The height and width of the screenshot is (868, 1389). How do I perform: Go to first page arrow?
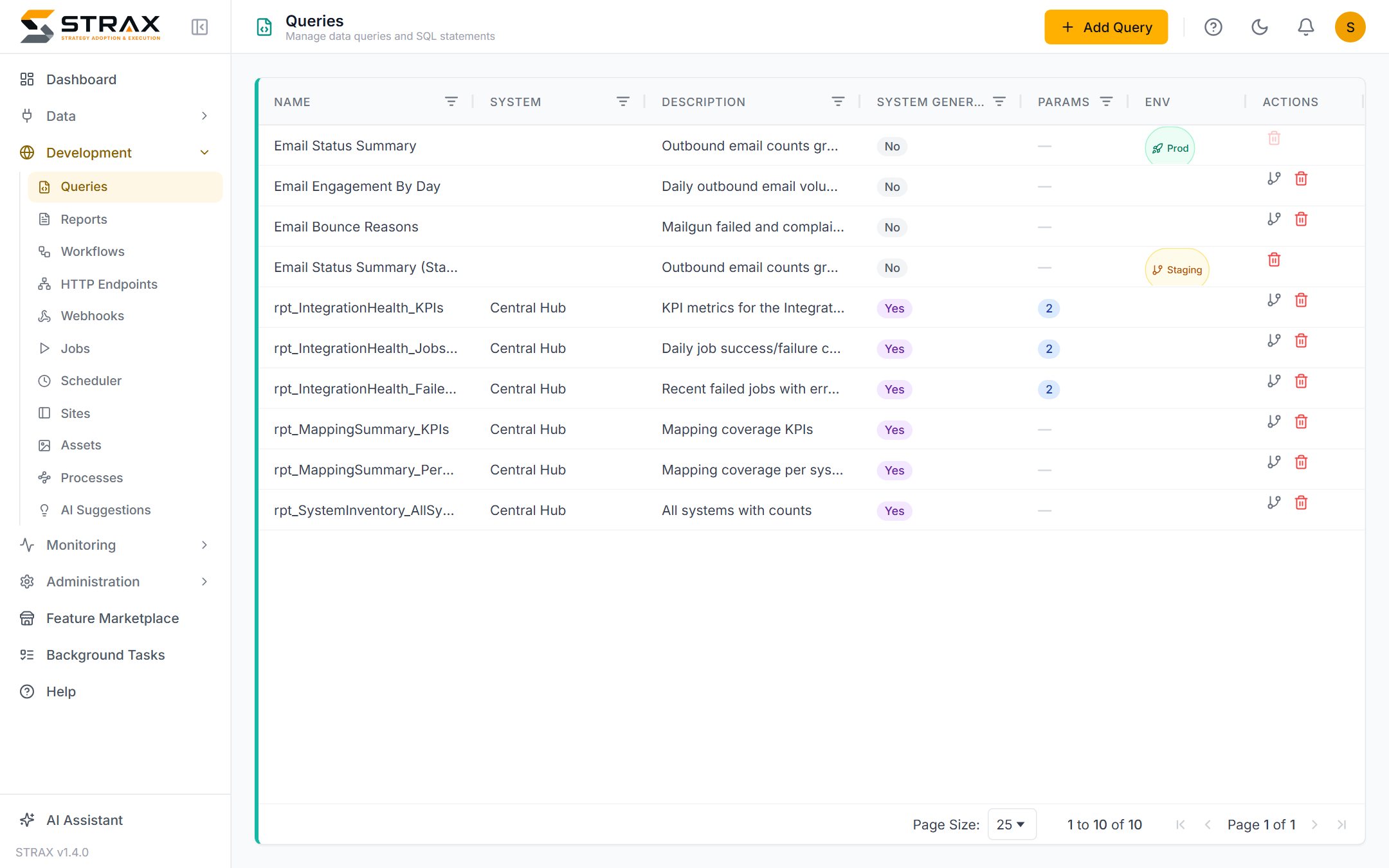pyautogui.click(x=1180, y=824)
